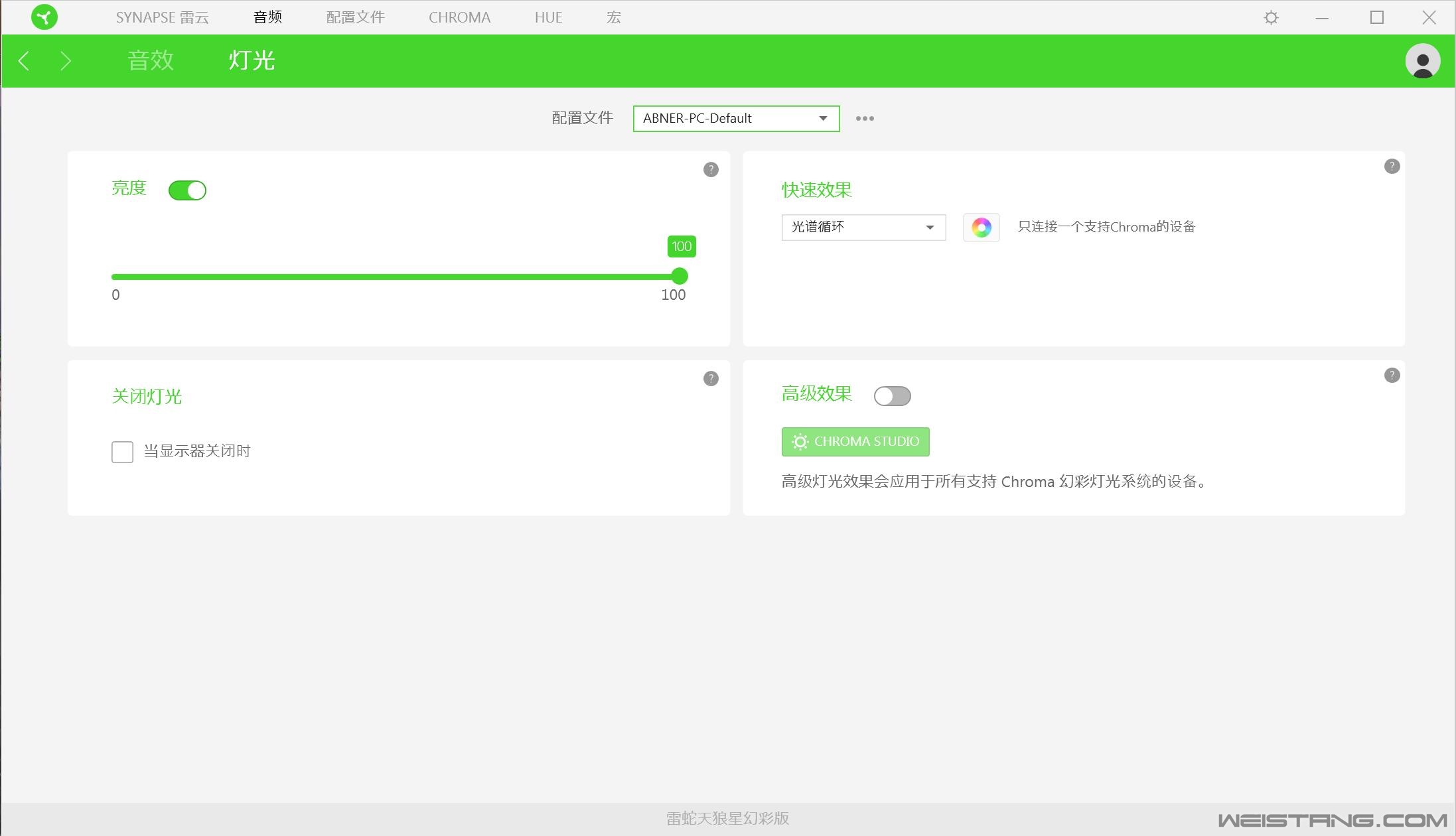
Task: Close the Synapse window
Action: coord(1429,18)
